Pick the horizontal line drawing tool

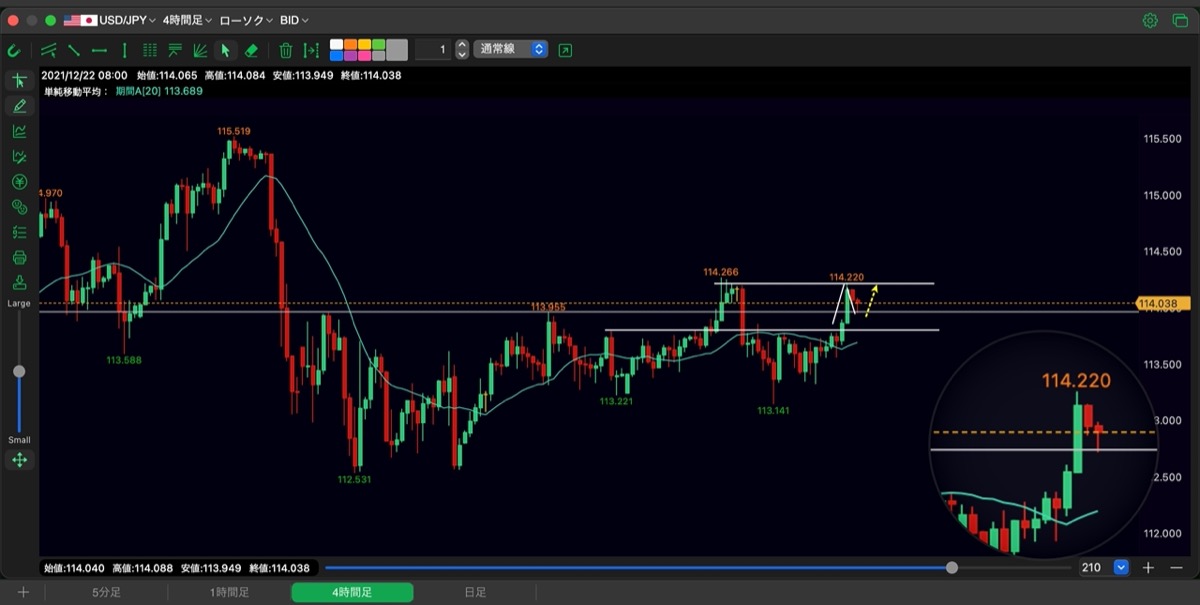tap(99, 49)
